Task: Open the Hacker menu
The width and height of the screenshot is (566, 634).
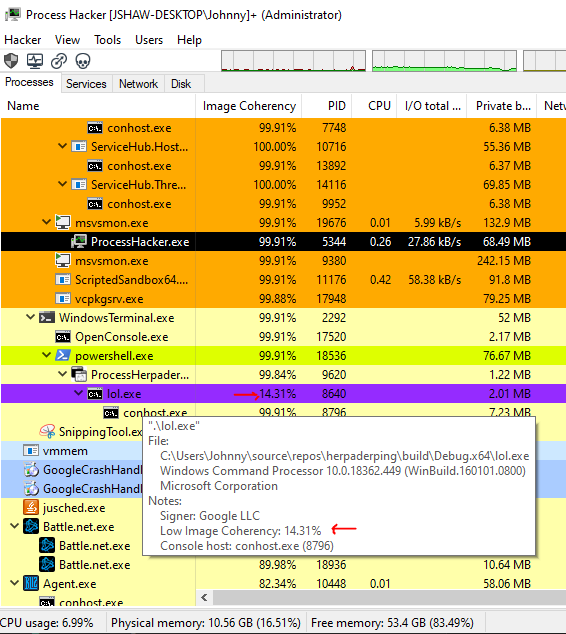Action: (x=23, y=40)
